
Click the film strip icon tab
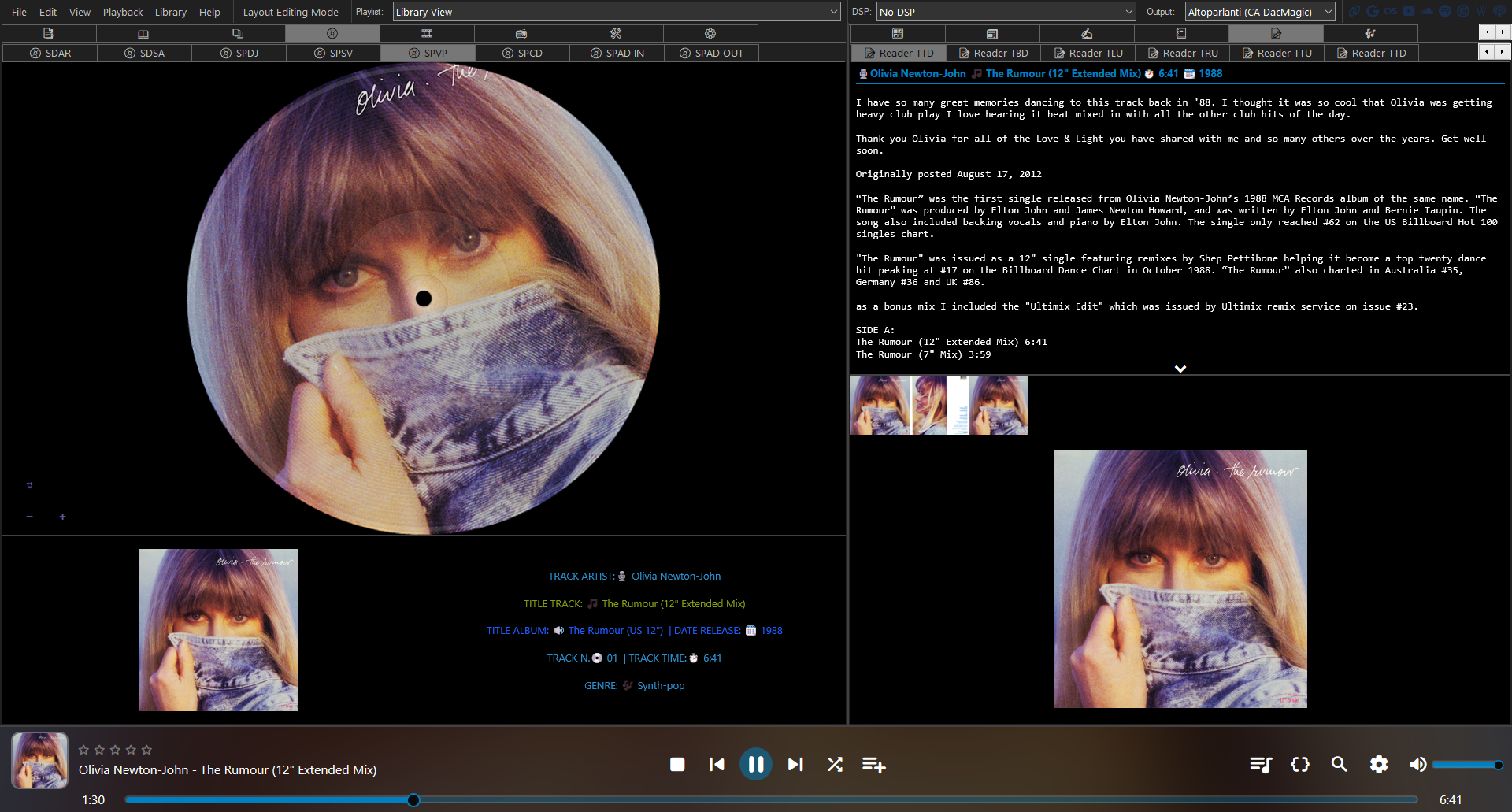(x=427, y=33)
